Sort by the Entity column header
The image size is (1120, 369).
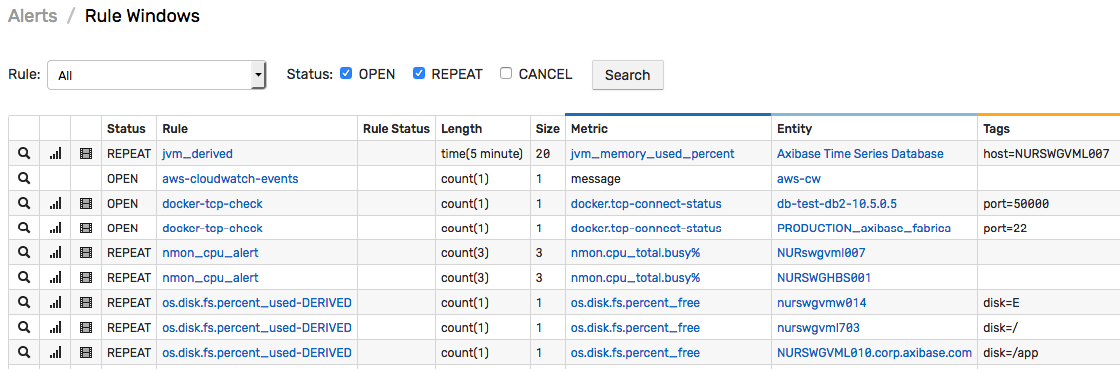click(x=794, y=129)
